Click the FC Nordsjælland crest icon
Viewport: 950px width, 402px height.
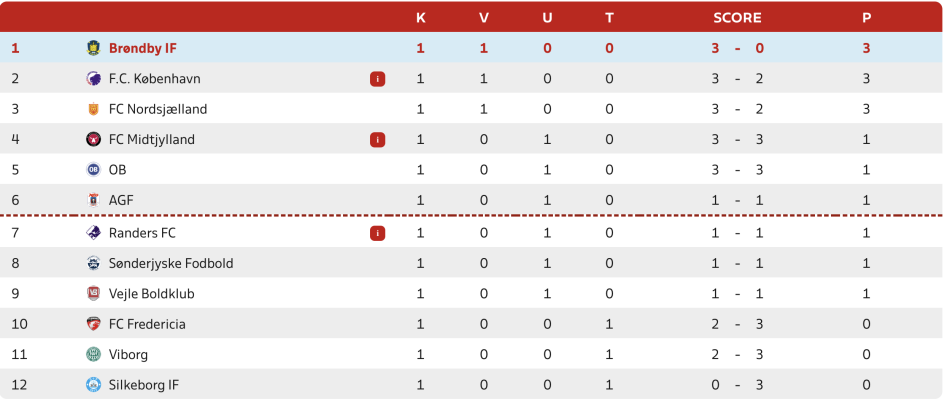tap(93, 110)
